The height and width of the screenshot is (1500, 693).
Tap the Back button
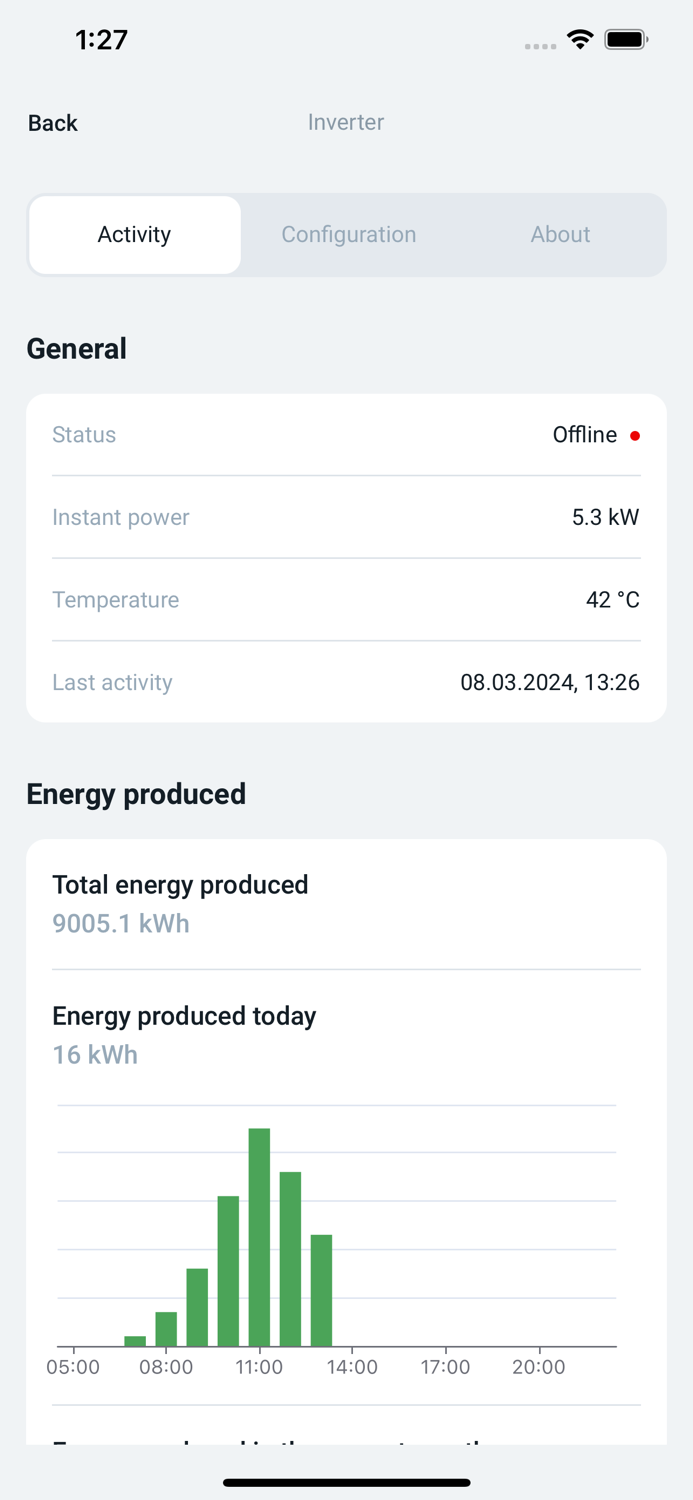tap(52, 122)
